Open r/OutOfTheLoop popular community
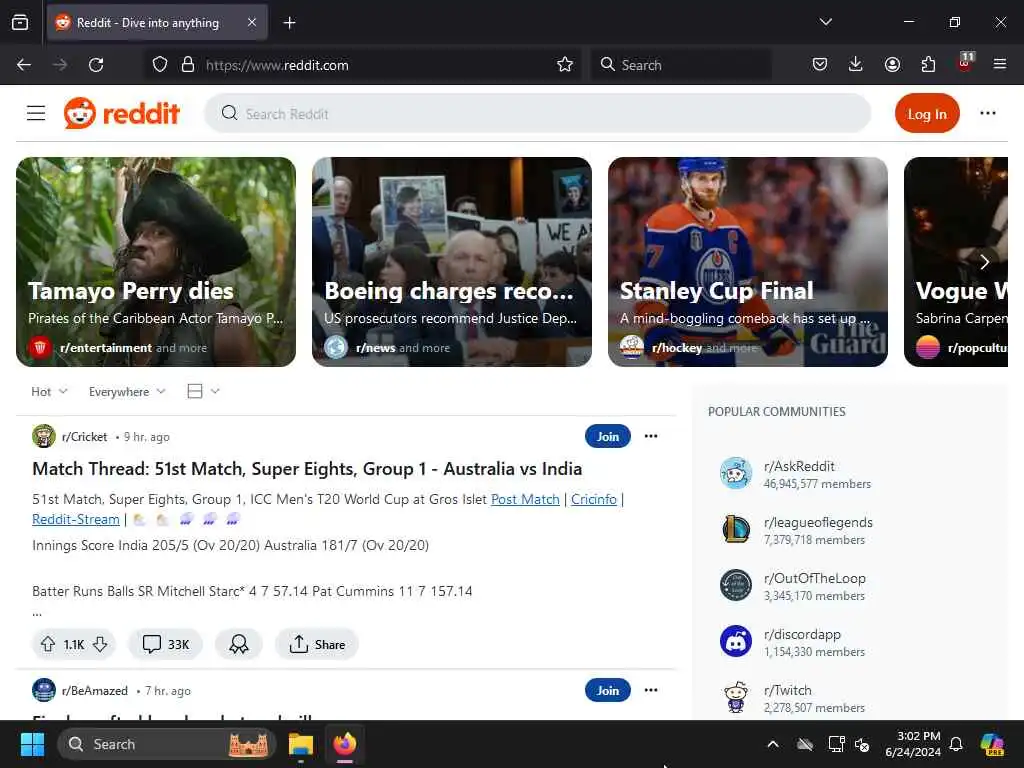1024x768 pixels. 814,579
